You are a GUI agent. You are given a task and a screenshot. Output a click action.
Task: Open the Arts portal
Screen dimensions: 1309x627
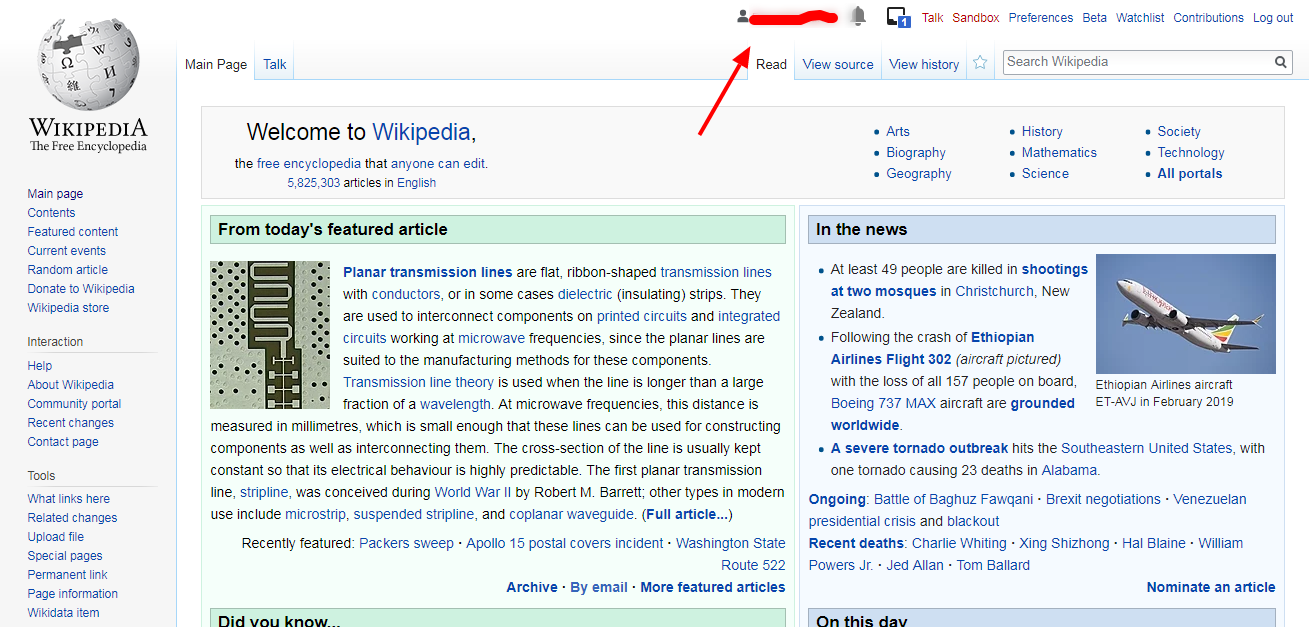tap(898, 131)
